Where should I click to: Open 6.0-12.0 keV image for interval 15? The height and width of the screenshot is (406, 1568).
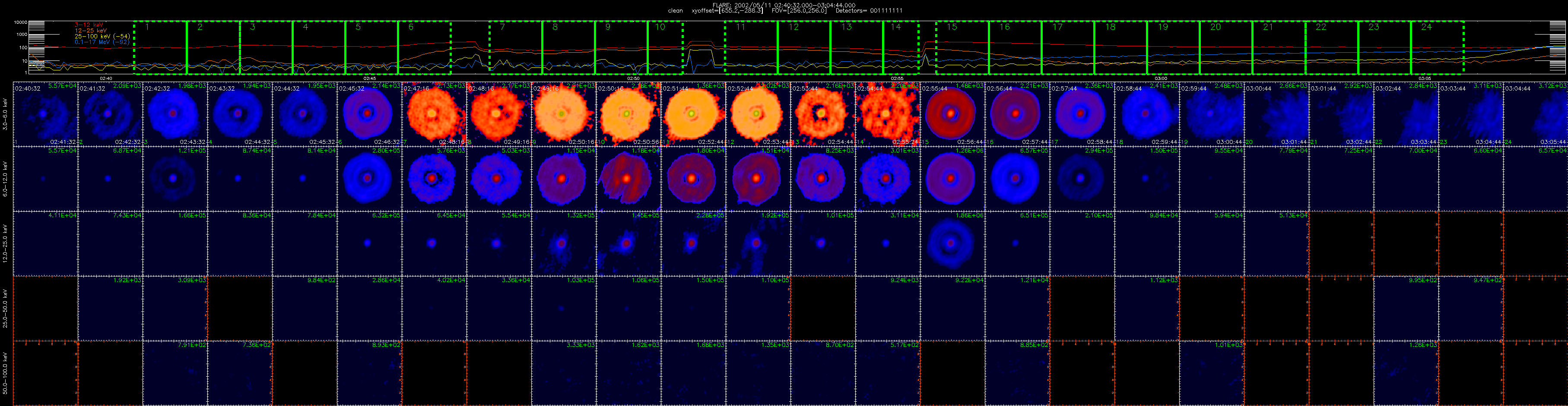(952, 179)
